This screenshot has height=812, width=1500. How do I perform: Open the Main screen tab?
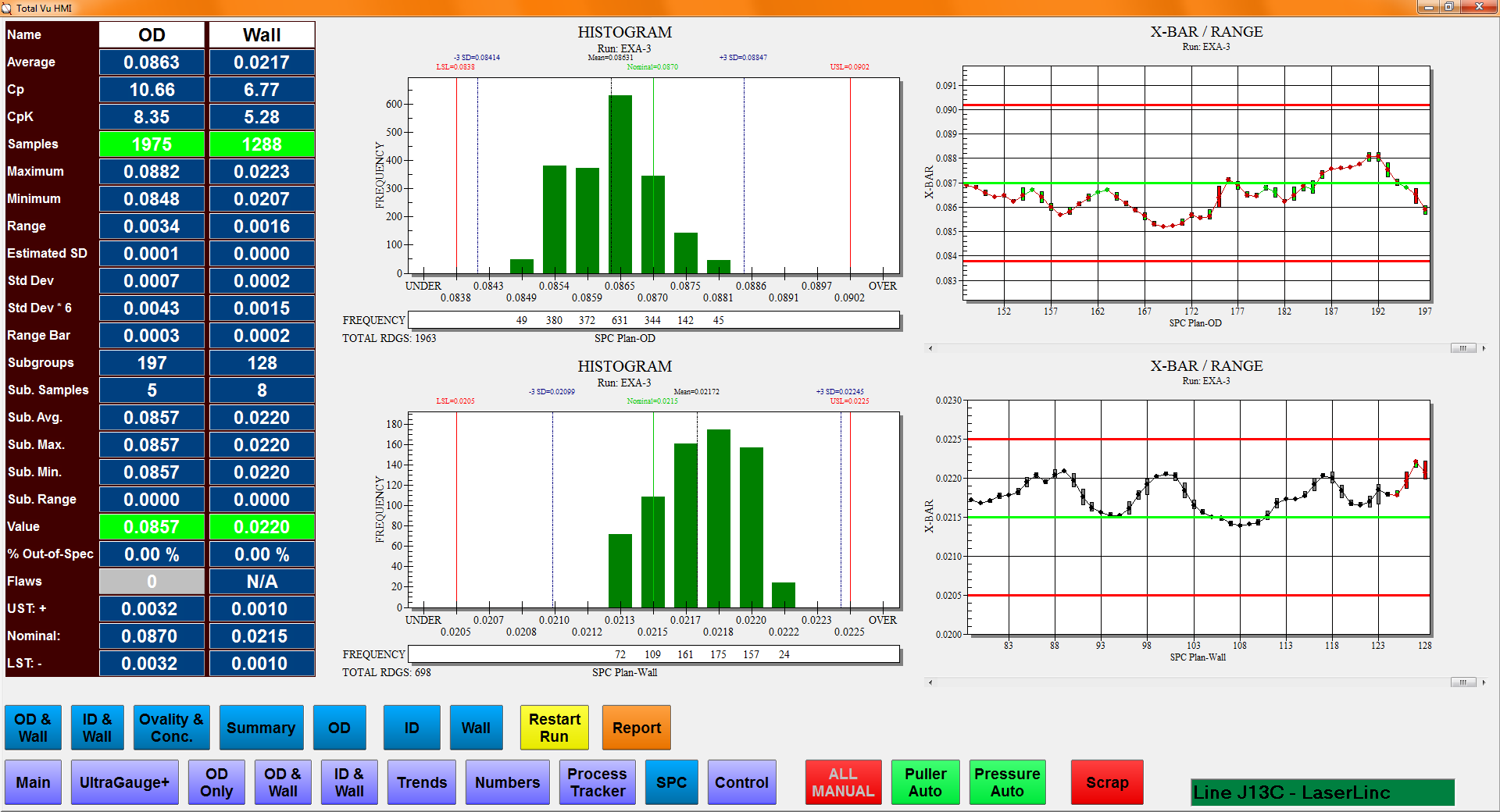coord(33,782)
